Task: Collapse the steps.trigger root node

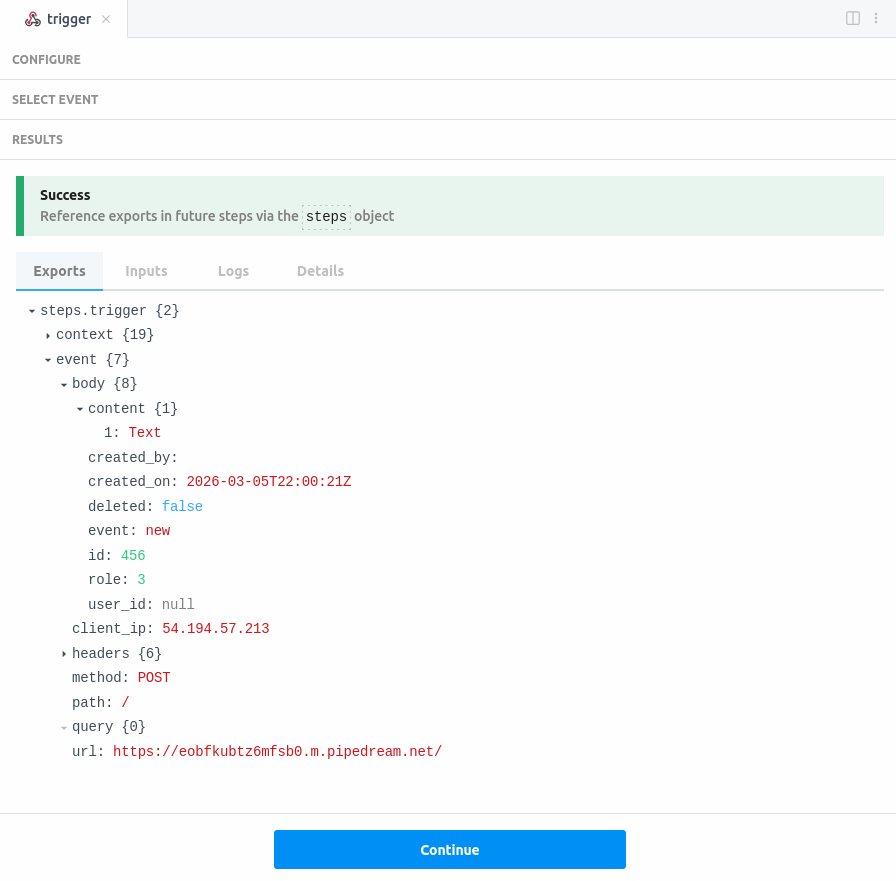Action: (31, 310)
